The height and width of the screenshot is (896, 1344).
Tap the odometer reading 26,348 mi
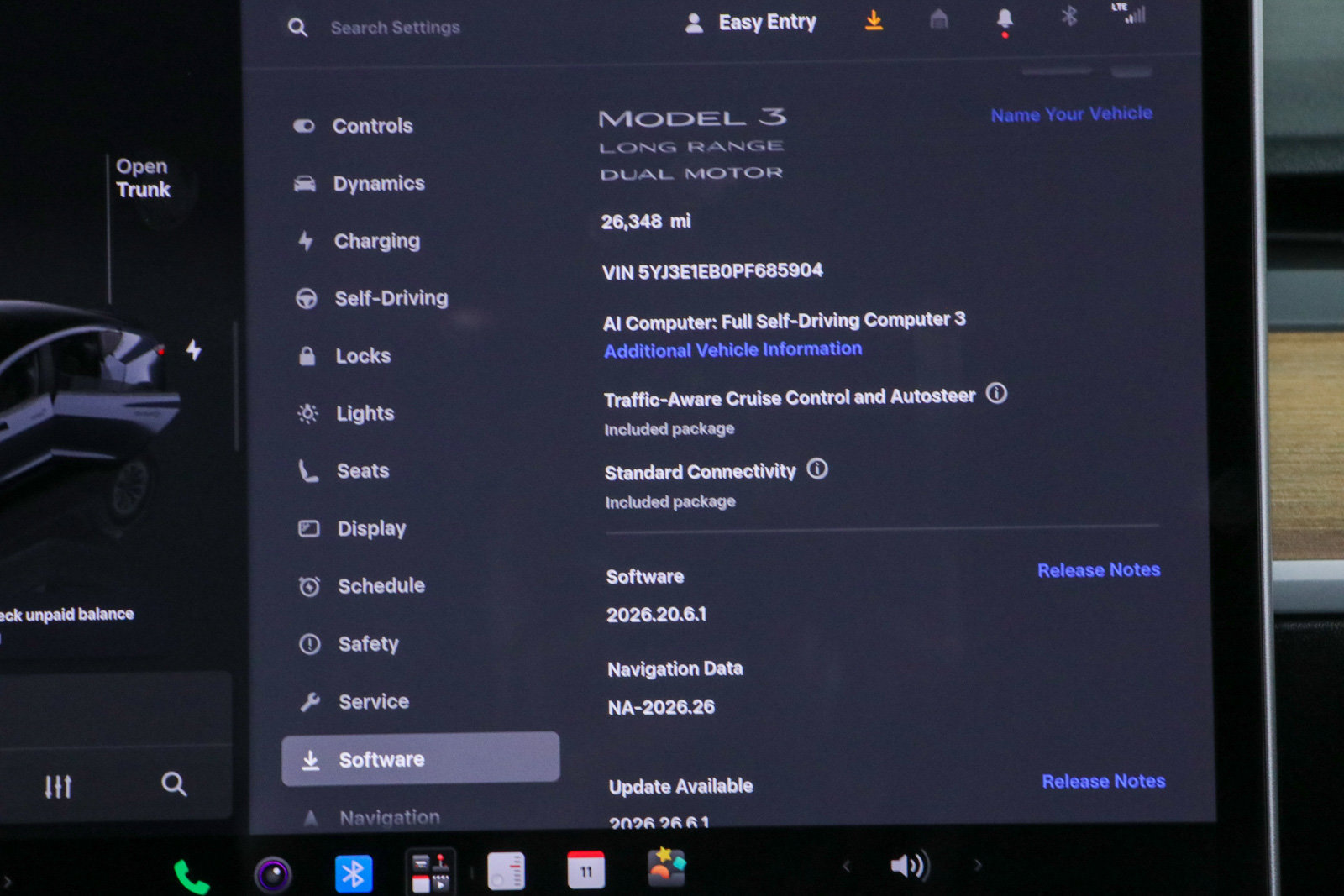pos(646,222)
